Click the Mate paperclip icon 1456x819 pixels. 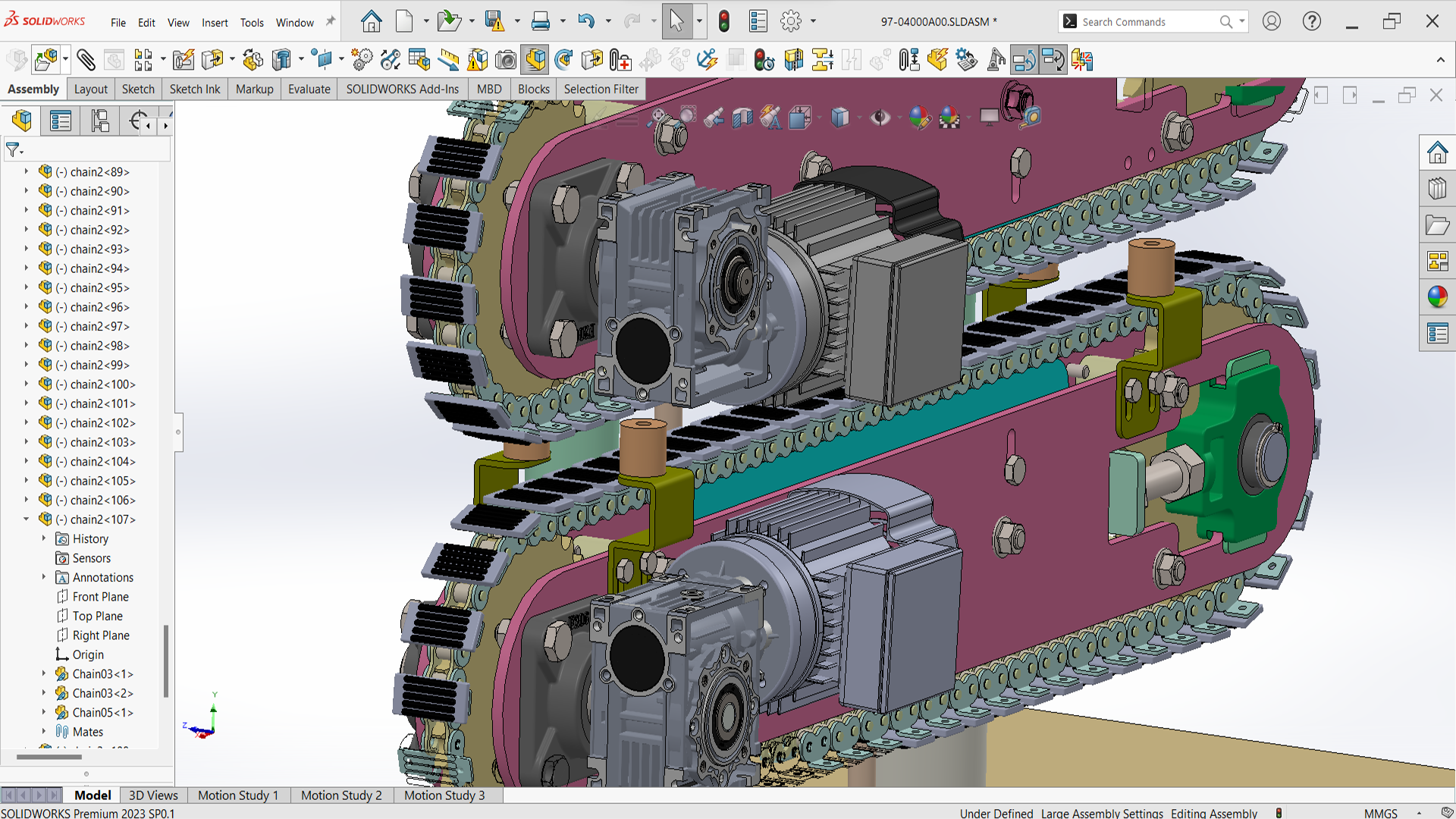click(86, 60)
